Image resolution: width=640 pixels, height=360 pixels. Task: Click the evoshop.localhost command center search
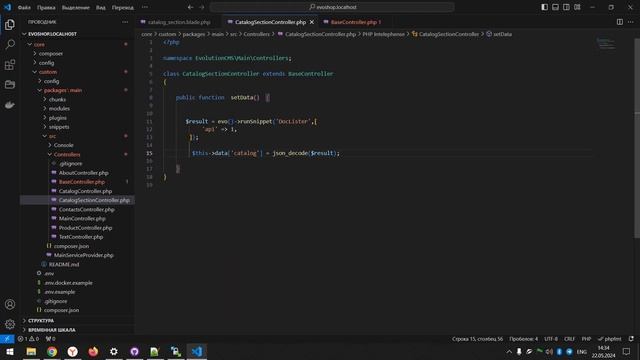point(332,7)
